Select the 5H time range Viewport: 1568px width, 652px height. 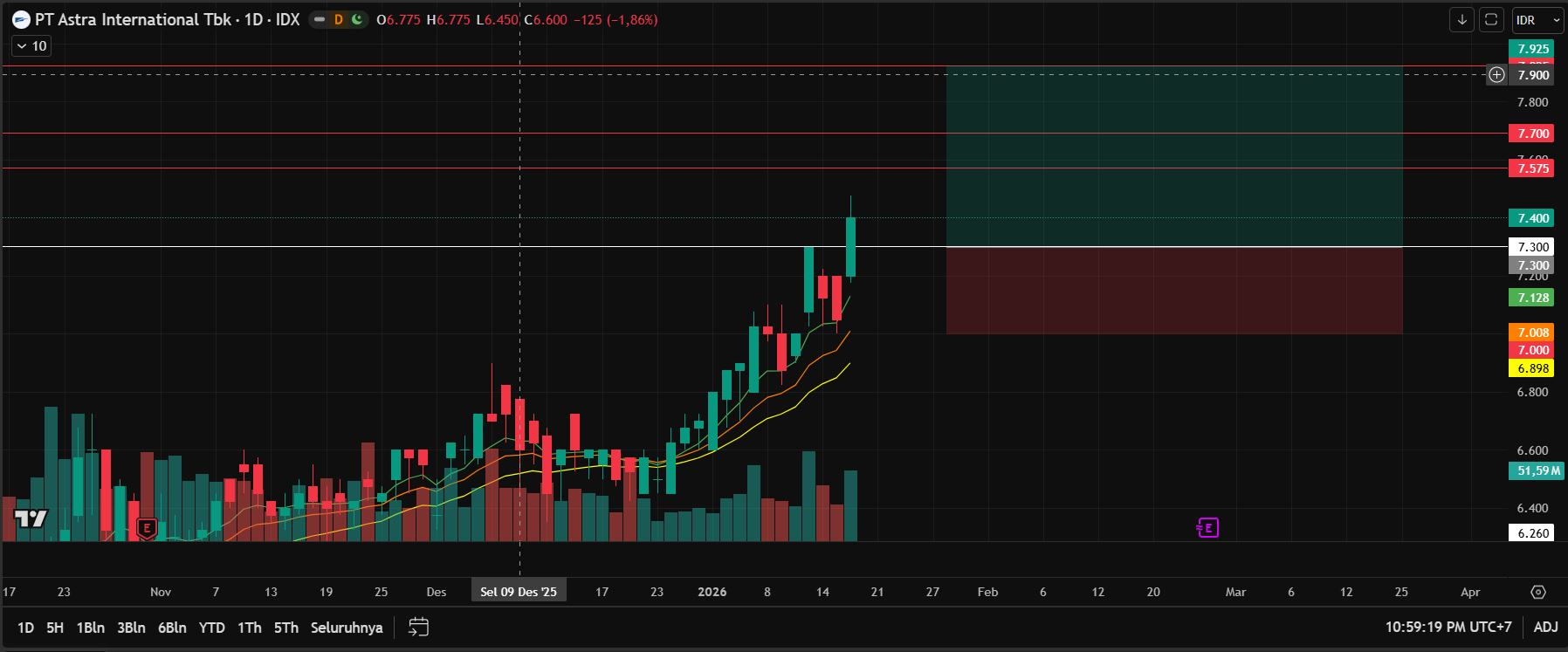[55, 628]
